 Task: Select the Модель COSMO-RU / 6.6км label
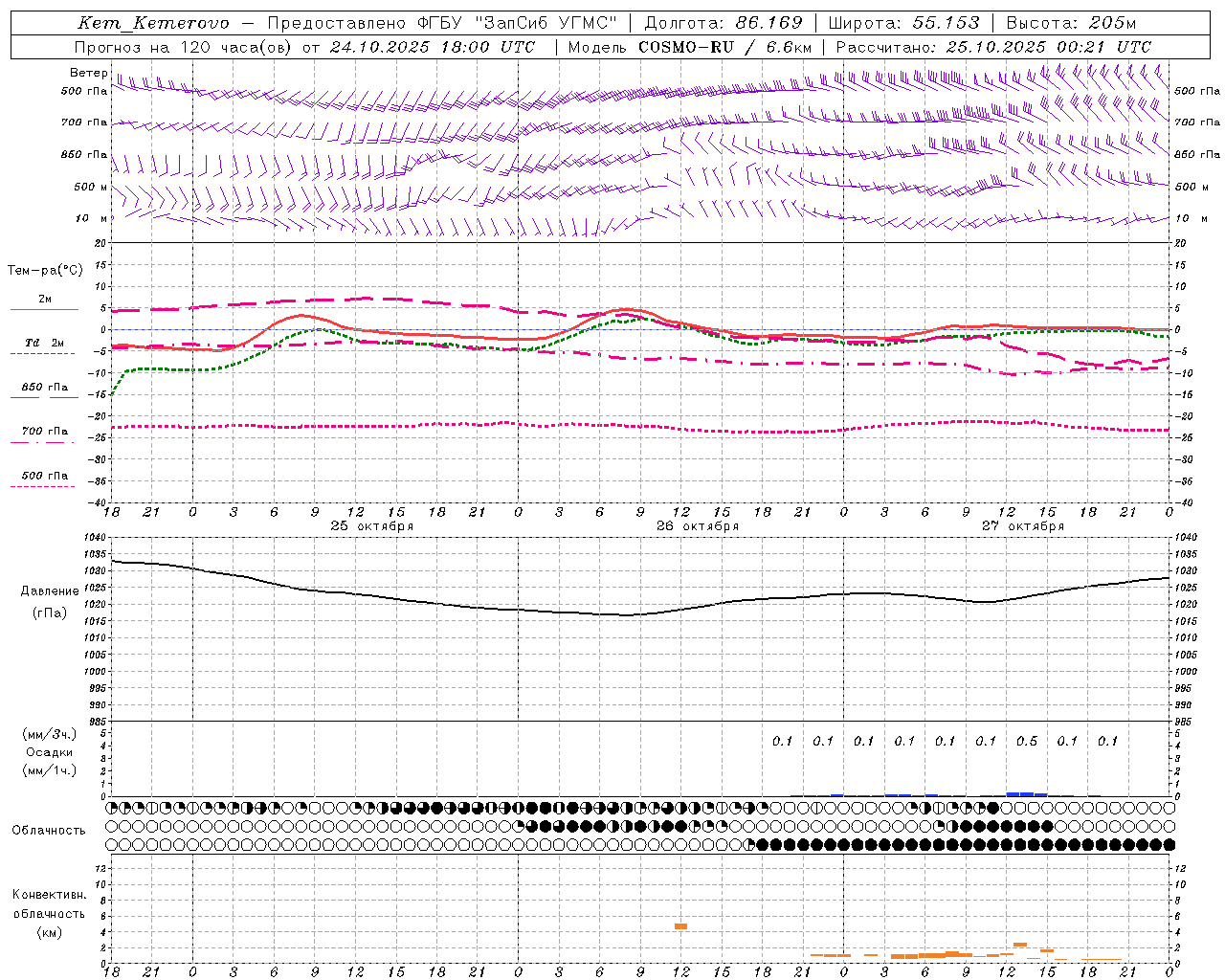690,47
